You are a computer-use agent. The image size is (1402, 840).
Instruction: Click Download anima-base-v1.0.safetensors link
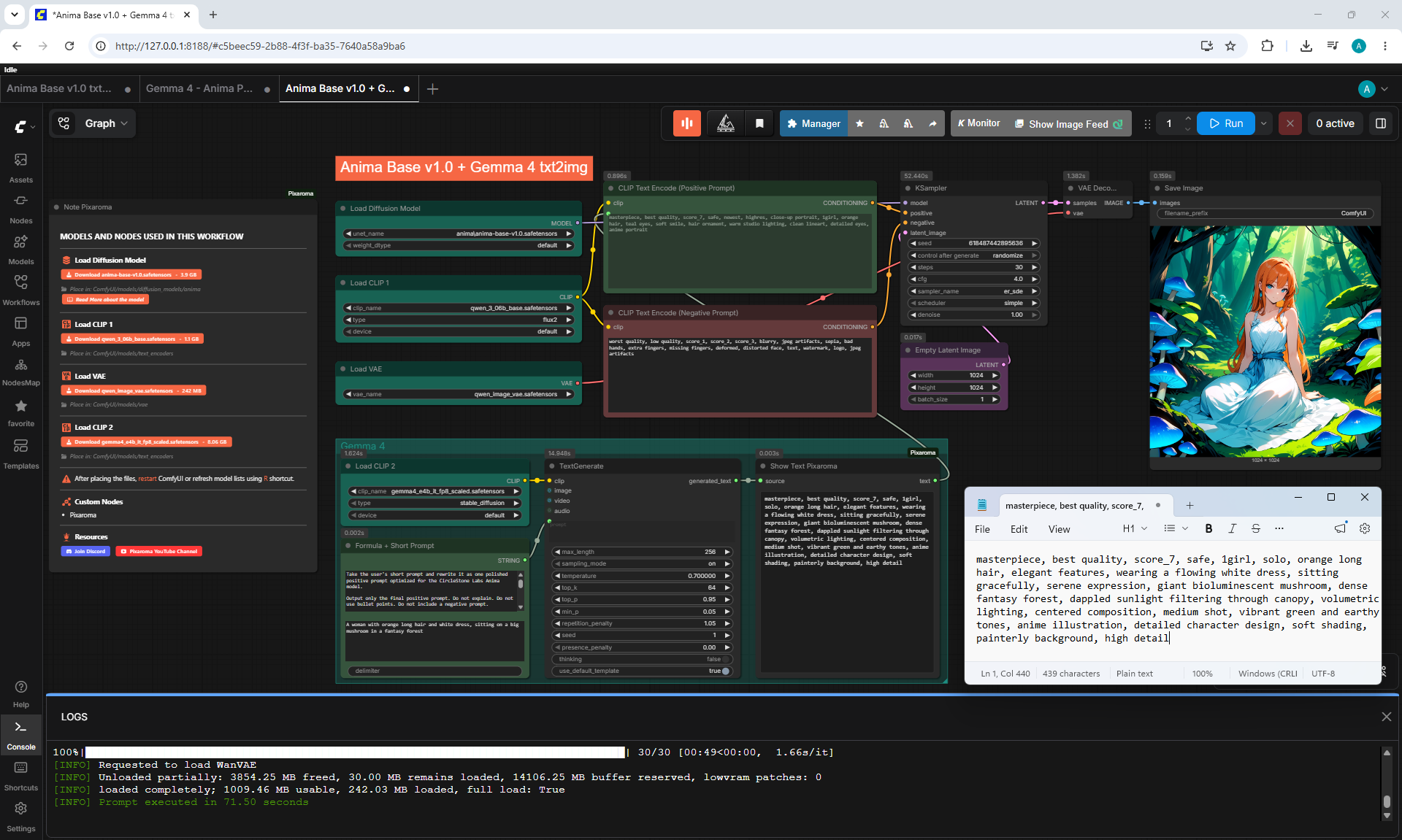[x=131, y=274]
